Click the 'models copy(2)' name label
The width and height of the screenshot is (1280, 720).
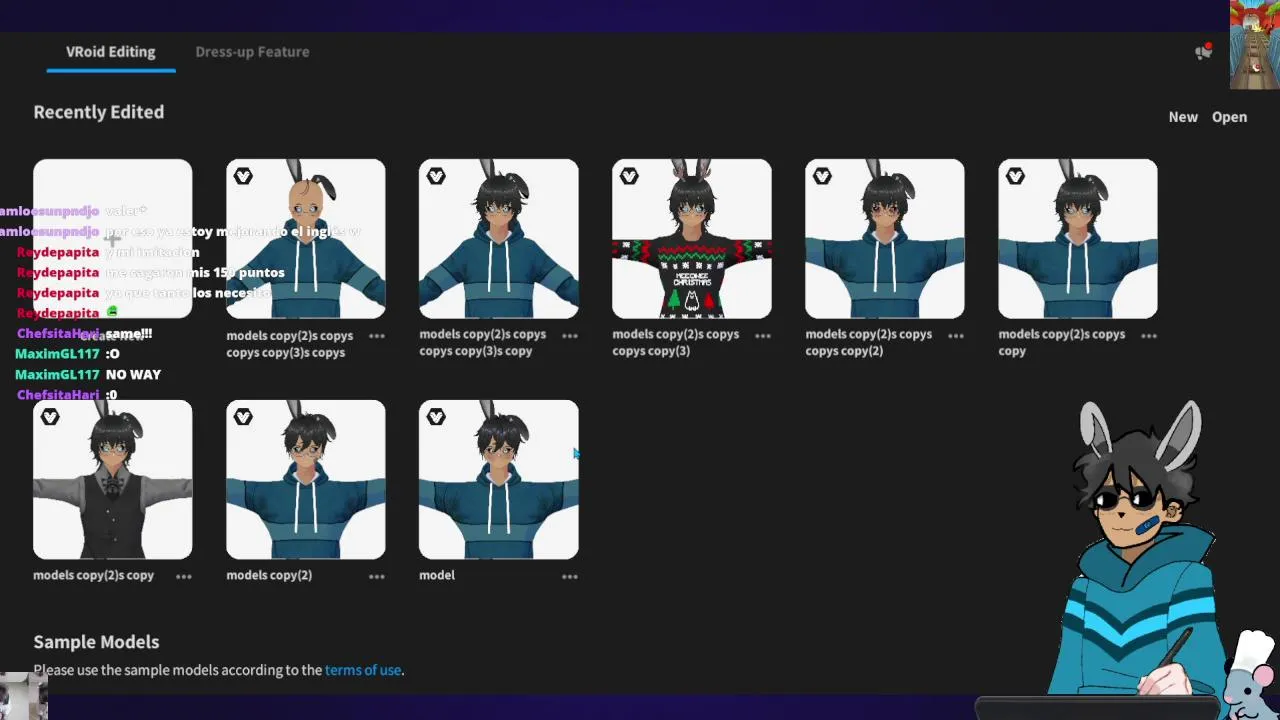pyautogui.click(x=269, y=575)
